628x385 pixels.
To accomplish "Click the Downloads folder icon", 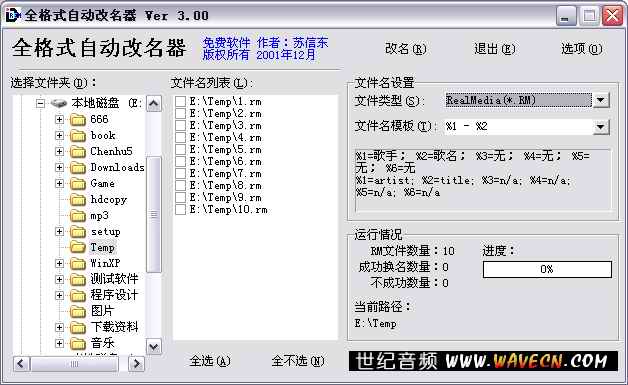I will pyautogui.click(x=78, y=167).
